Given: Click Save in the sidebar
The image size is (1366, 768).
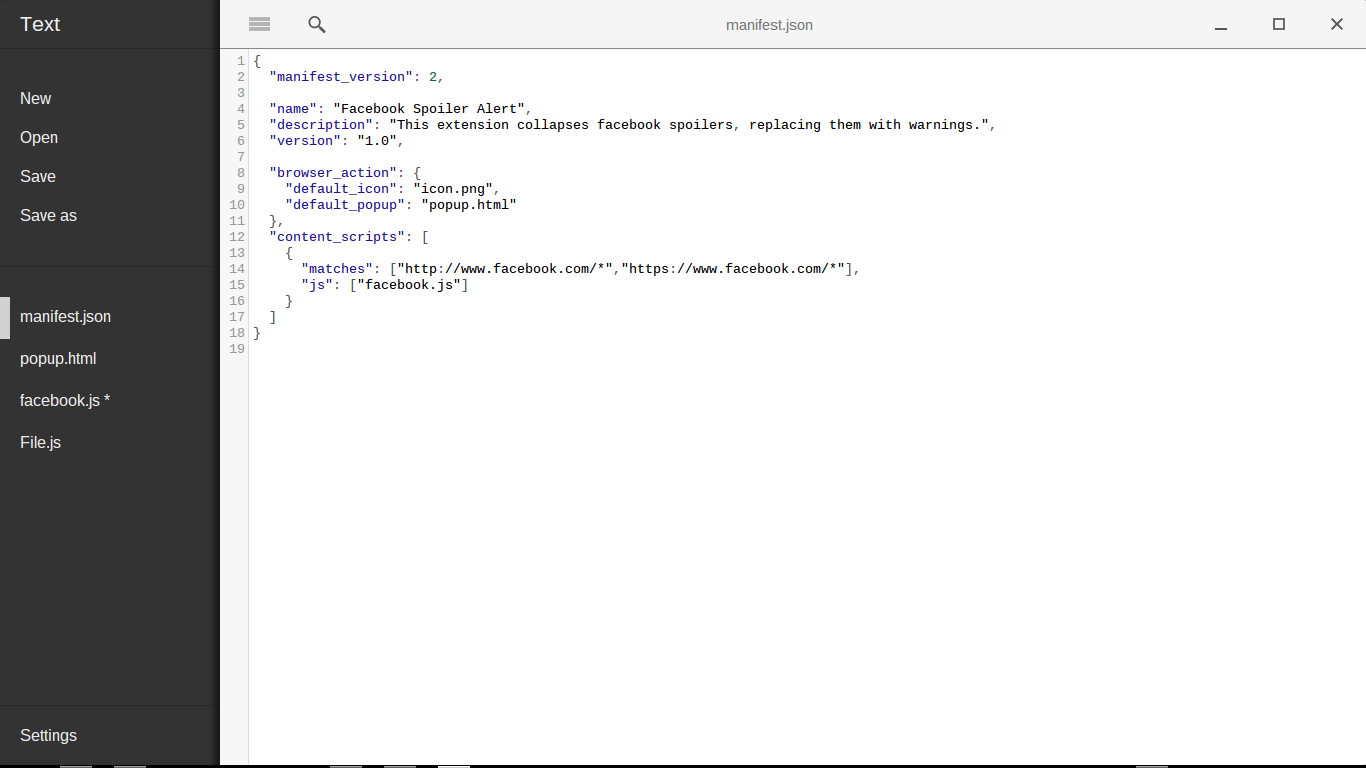Looking at the screenshot, I should [38, 176].
